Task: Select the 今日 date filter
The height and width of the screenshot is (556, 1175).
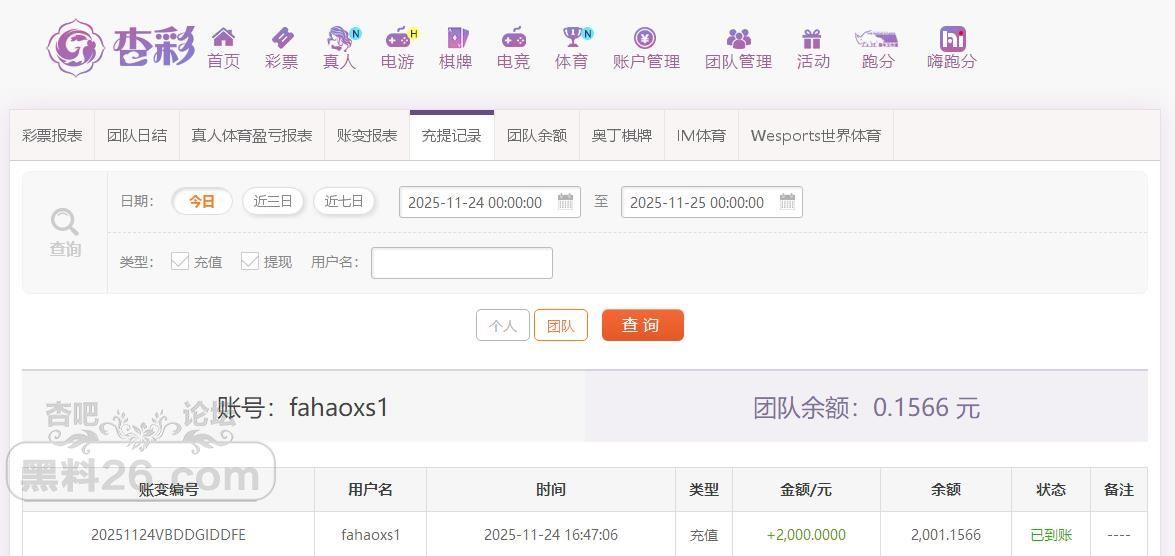Action: (202, 201)
